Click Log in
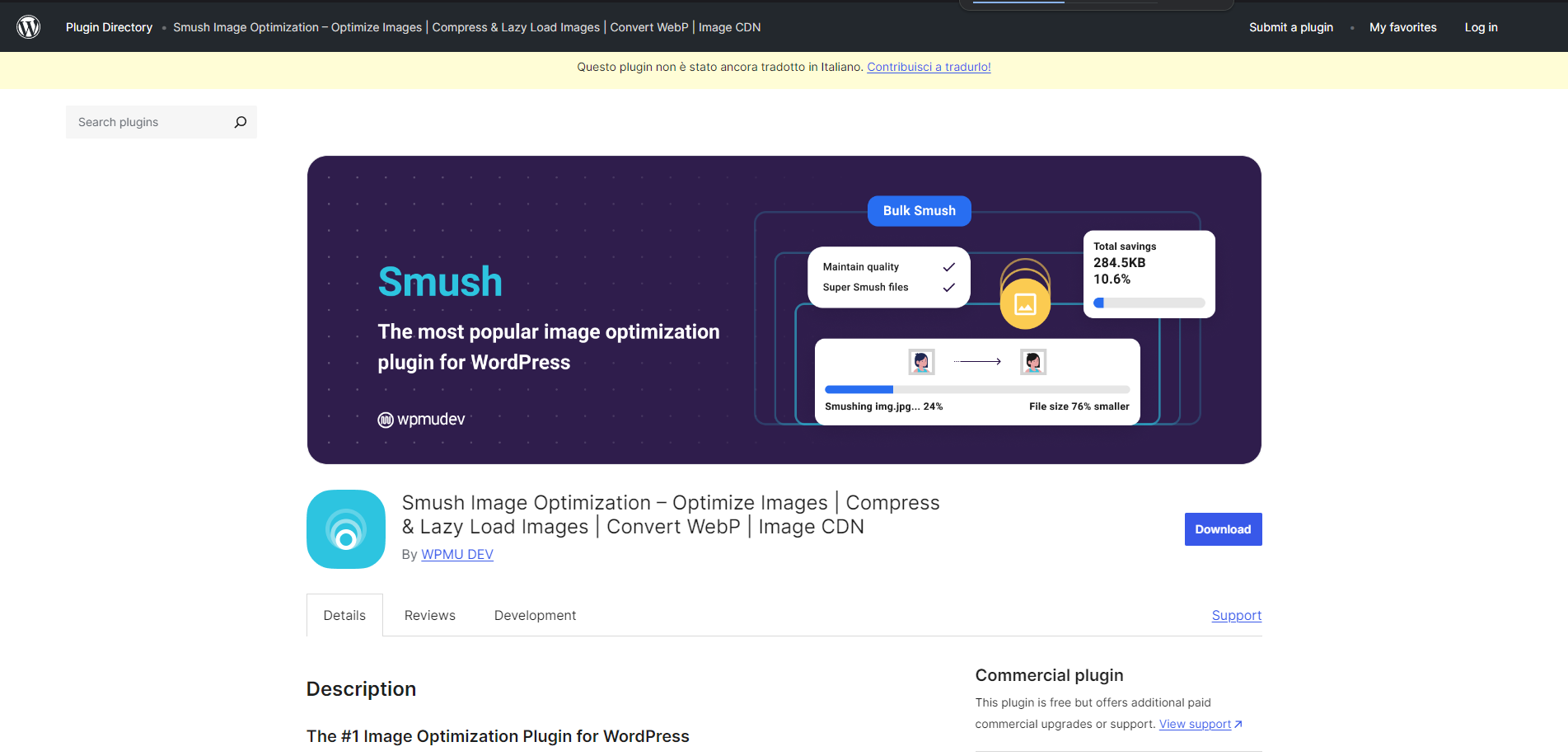Viewport: 1568px width, 756px height. (x=1481, y=26)
